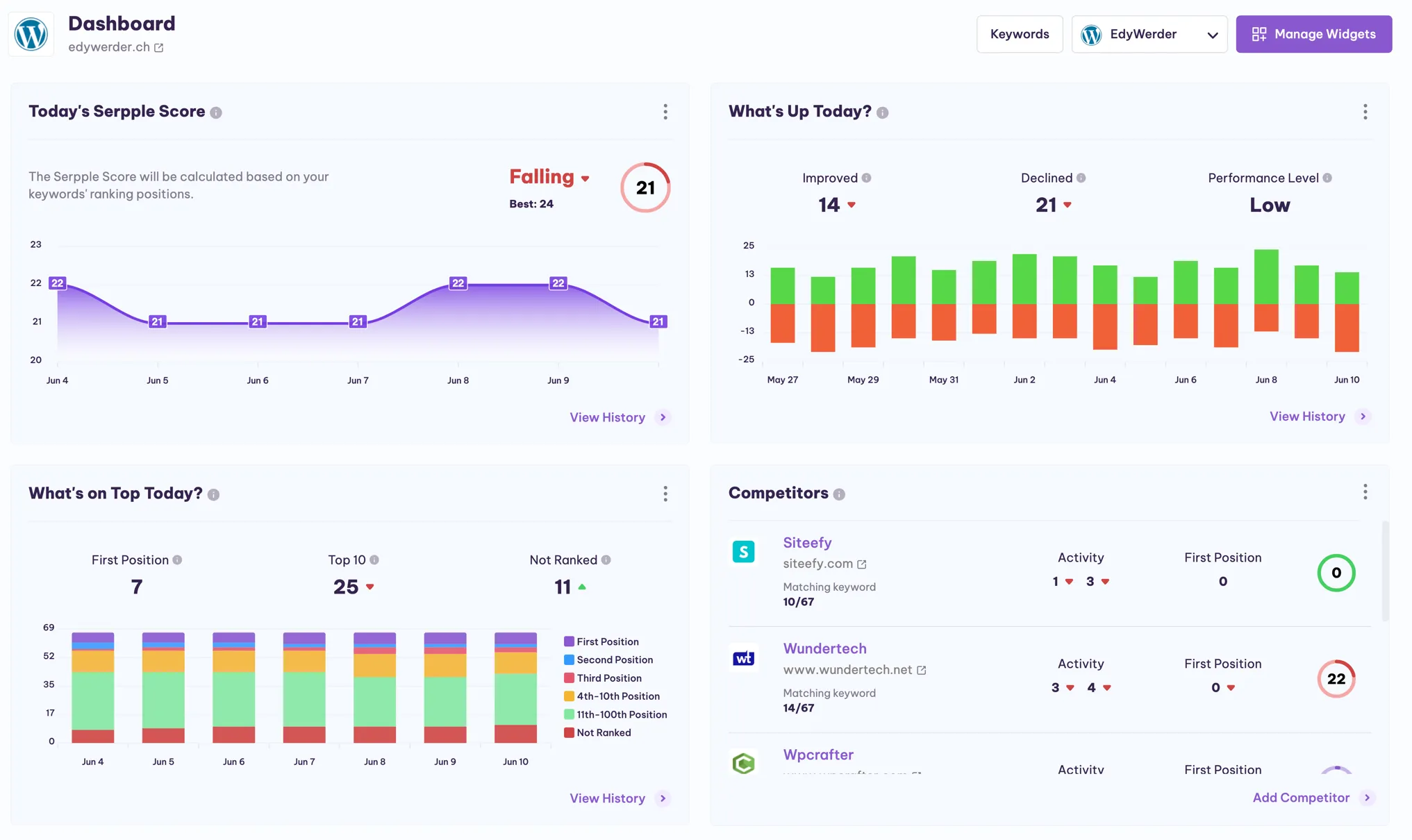
Task: Select the Siteefy favicon
Action: pyautogui.click(x=744, y=551)
